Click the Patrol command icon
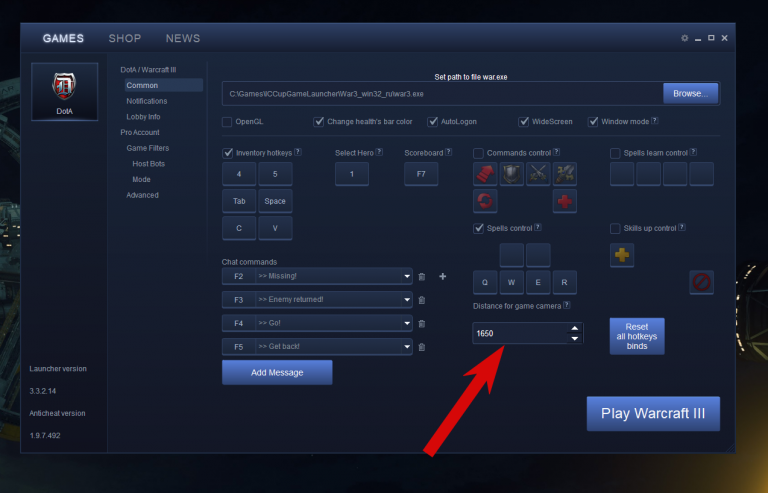This screenshot has width=768, height=493. pos(564,174)
